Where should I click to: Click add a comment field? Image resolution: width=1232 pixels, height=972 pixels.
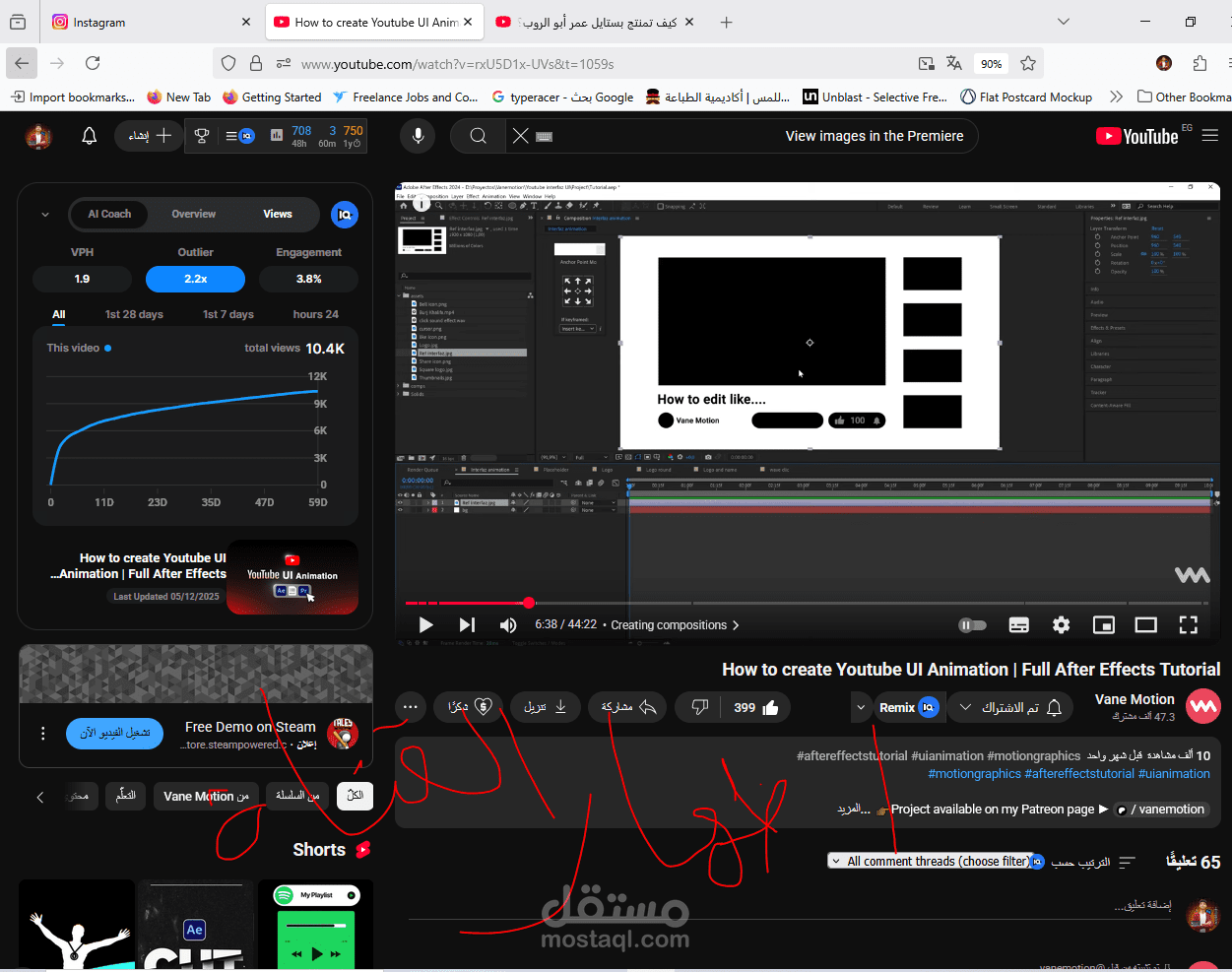point(788,905)
